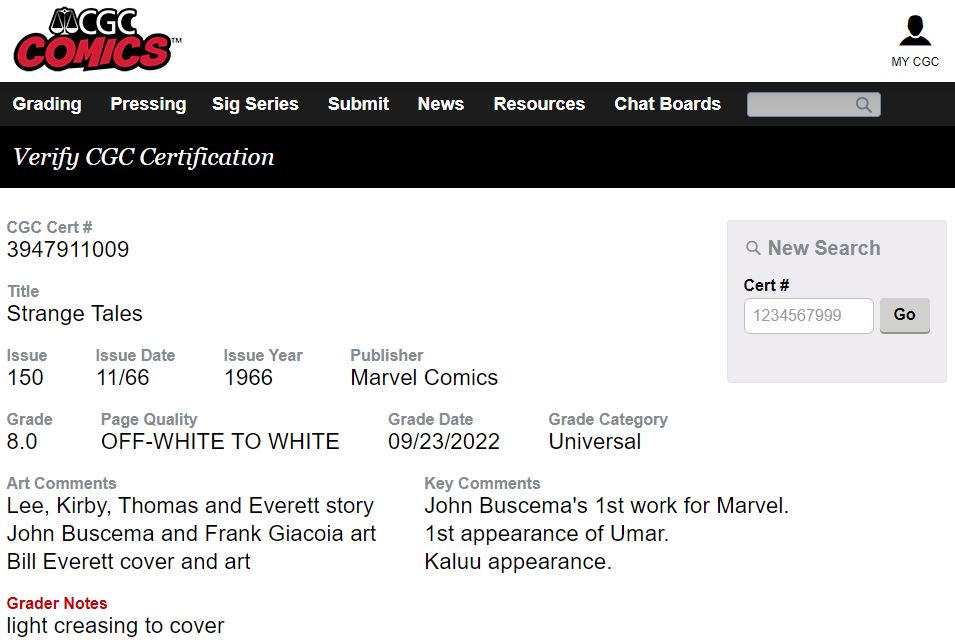Screen dimensions: 955x643
Task: Open the Resources menu
Action: click(x=539, y=104)
